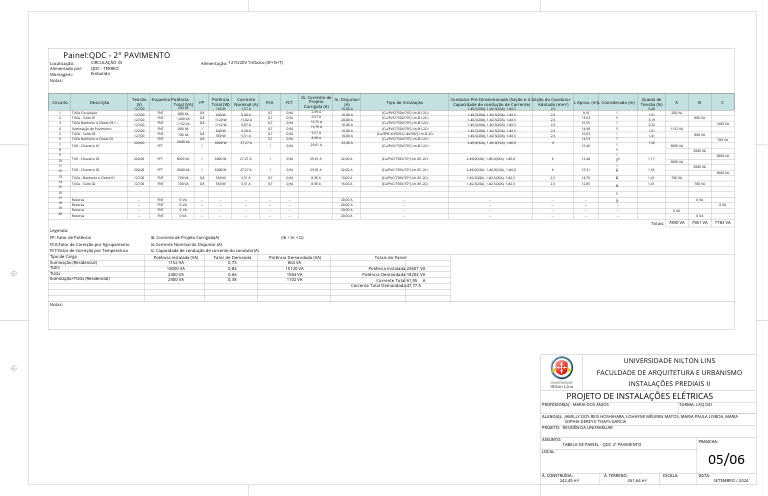Click the 'Iluminação do Pavimento' circuit row description
The width and height of the screenshot is (768, 496).
92,129
